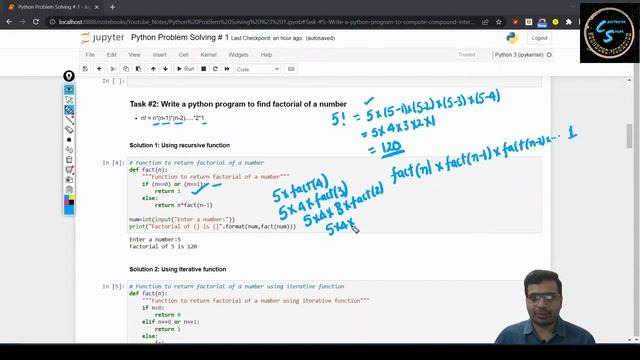The image size is (640, 360).
Task: Click the browser address bar URL
Action: (x=266, y=22)
